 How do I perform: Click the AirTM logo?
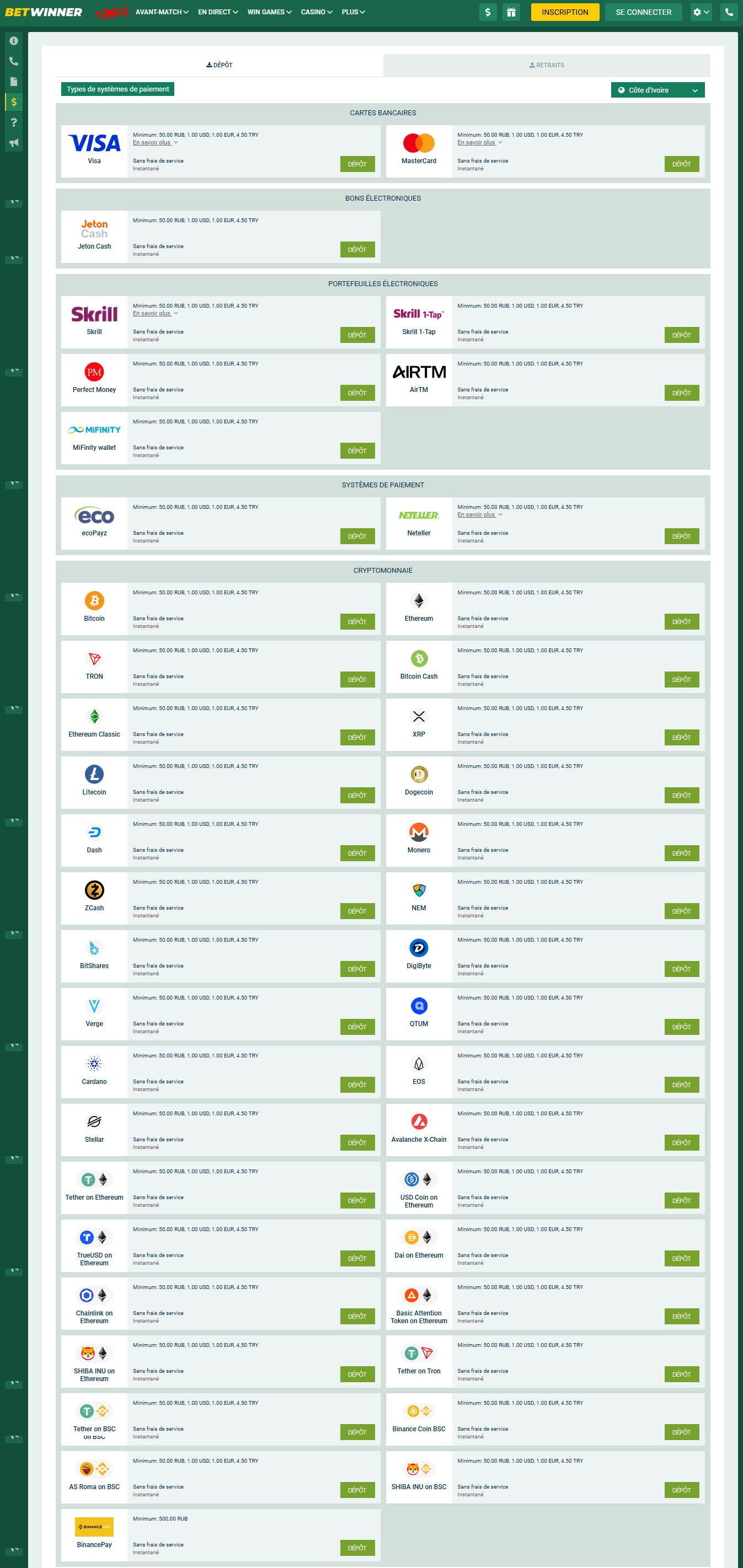point(419,372)
